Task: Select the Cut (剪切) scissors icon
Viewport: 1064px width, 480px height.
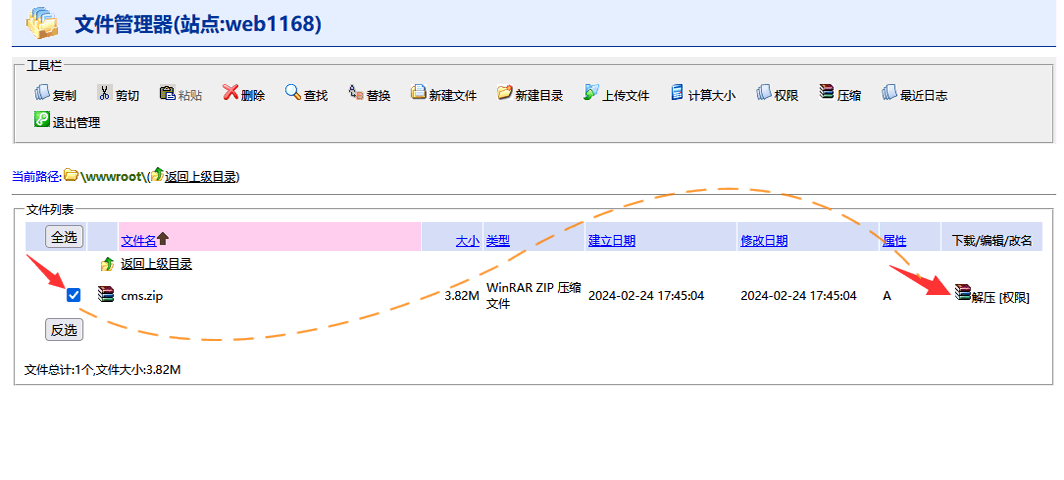Action: coord(104,93)
